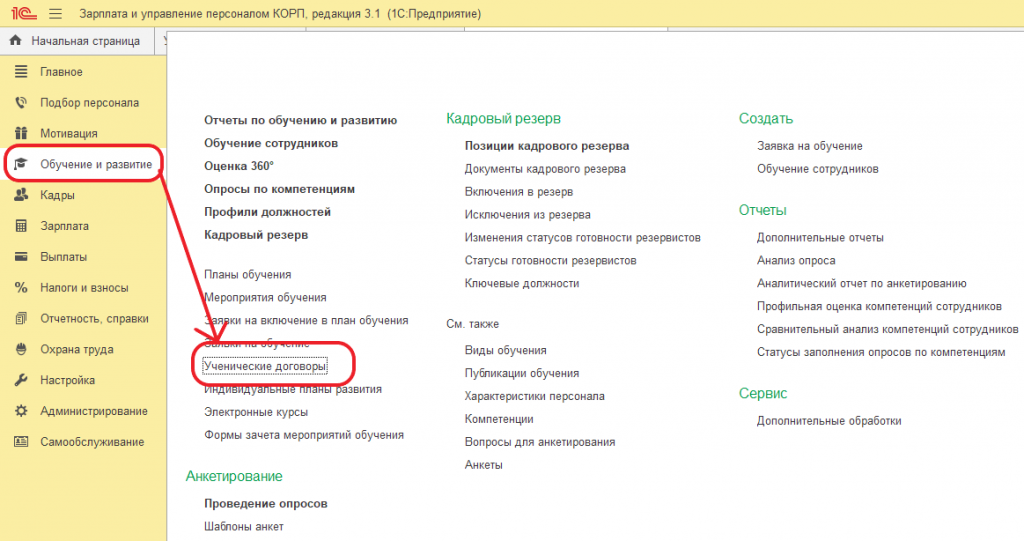Viewport: 1024px width, 541px height.
Task: Open Публикации обучения
Action: [x=522, y=374]
